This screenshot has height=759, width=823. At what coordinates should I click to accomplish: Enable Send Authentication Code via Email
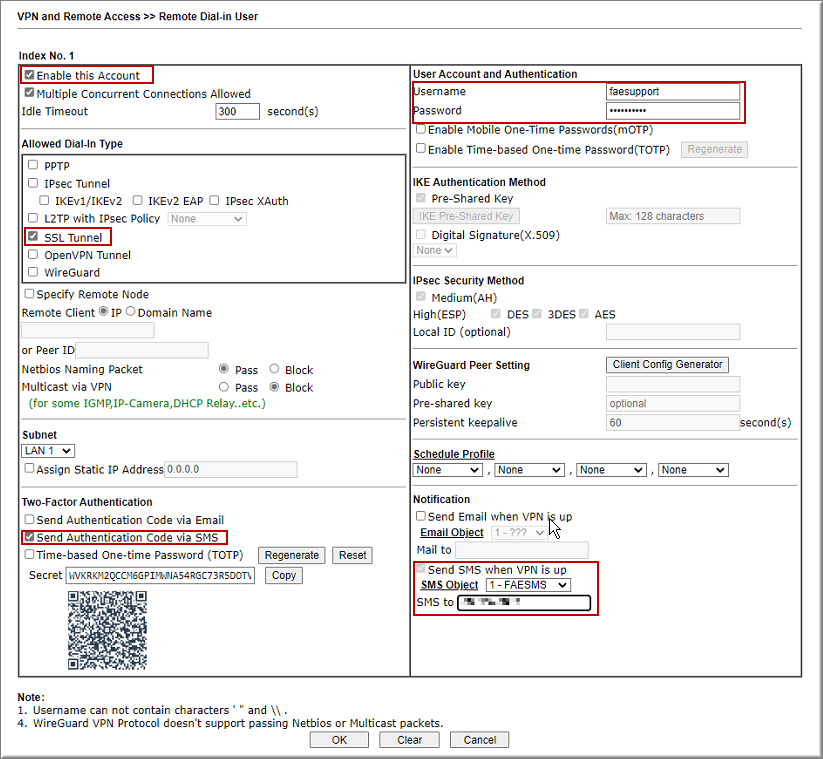[x=30, y=519]
